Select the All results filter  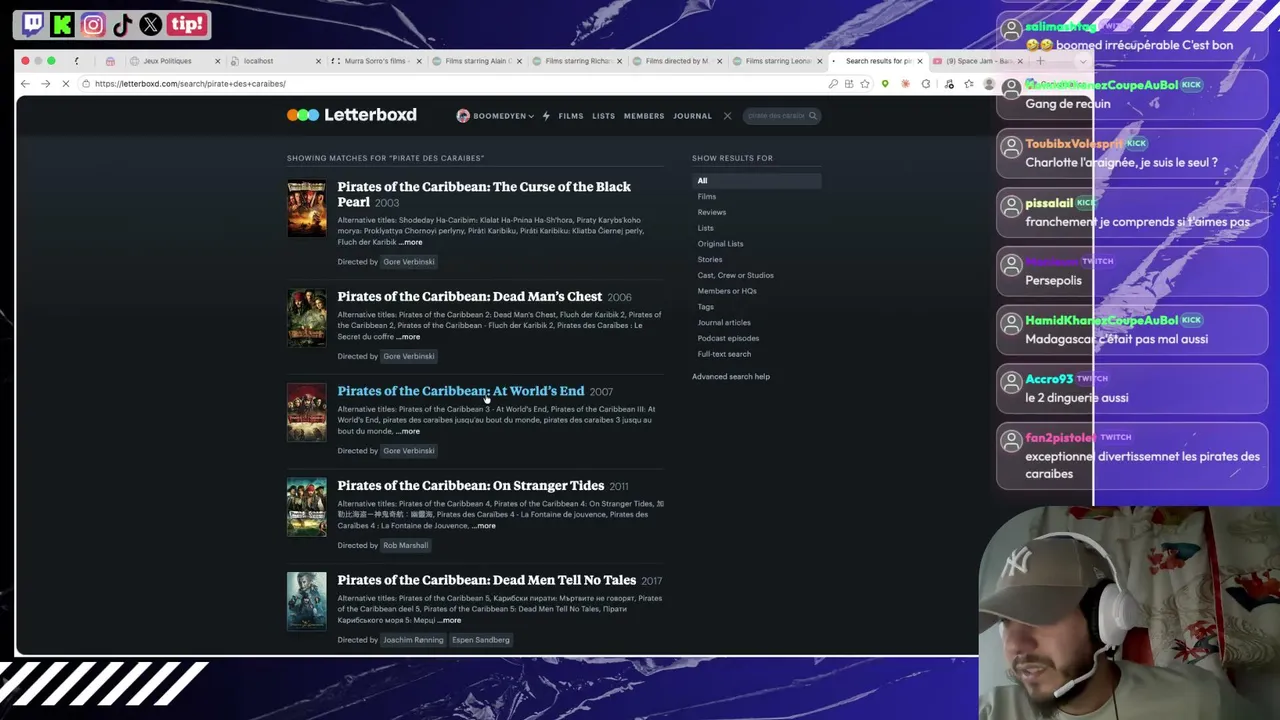pyautogui.click(x=757, y=181)
